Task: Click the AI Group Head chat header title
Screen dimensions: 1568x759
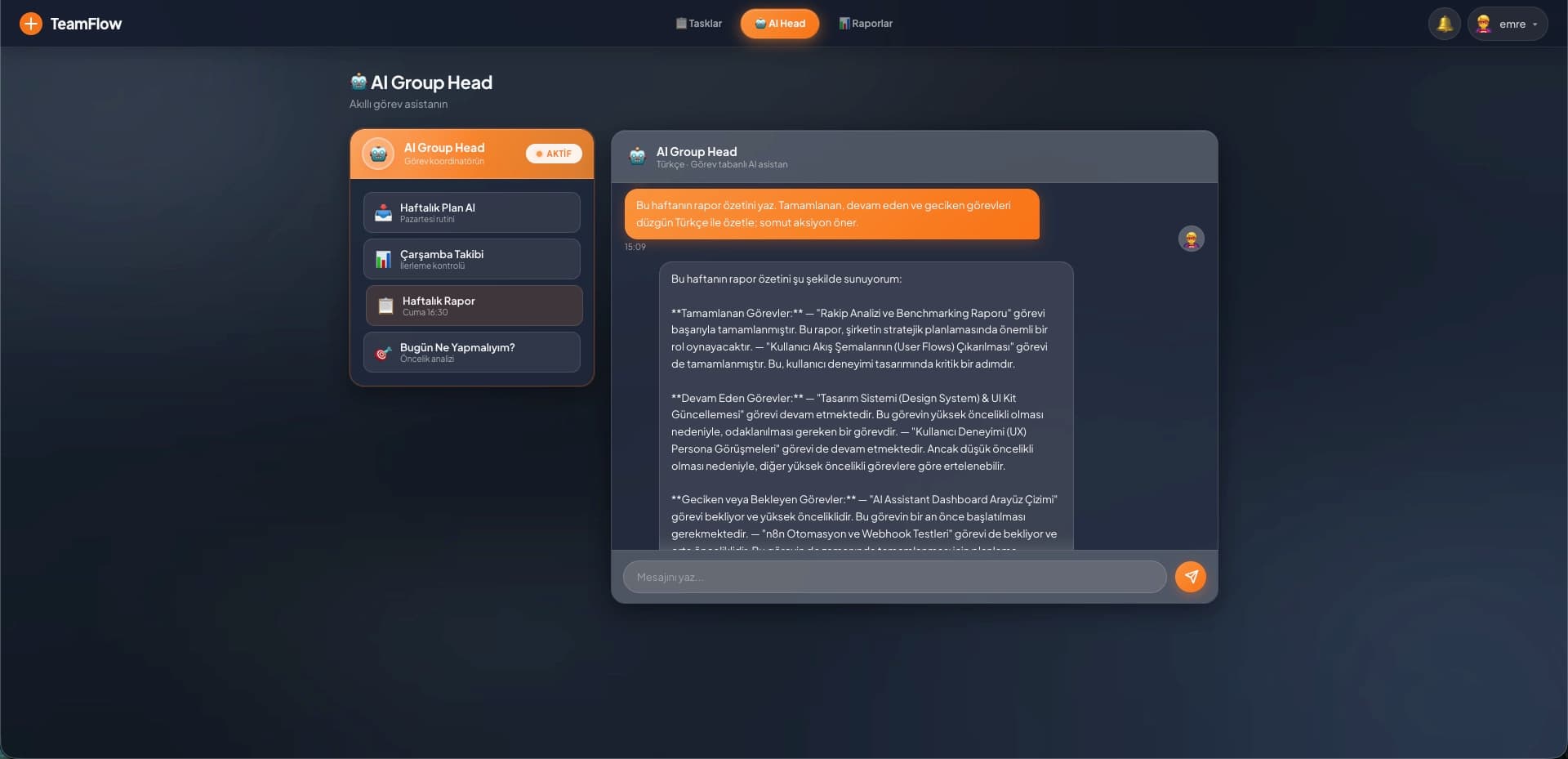Action: tap(697, 152)
